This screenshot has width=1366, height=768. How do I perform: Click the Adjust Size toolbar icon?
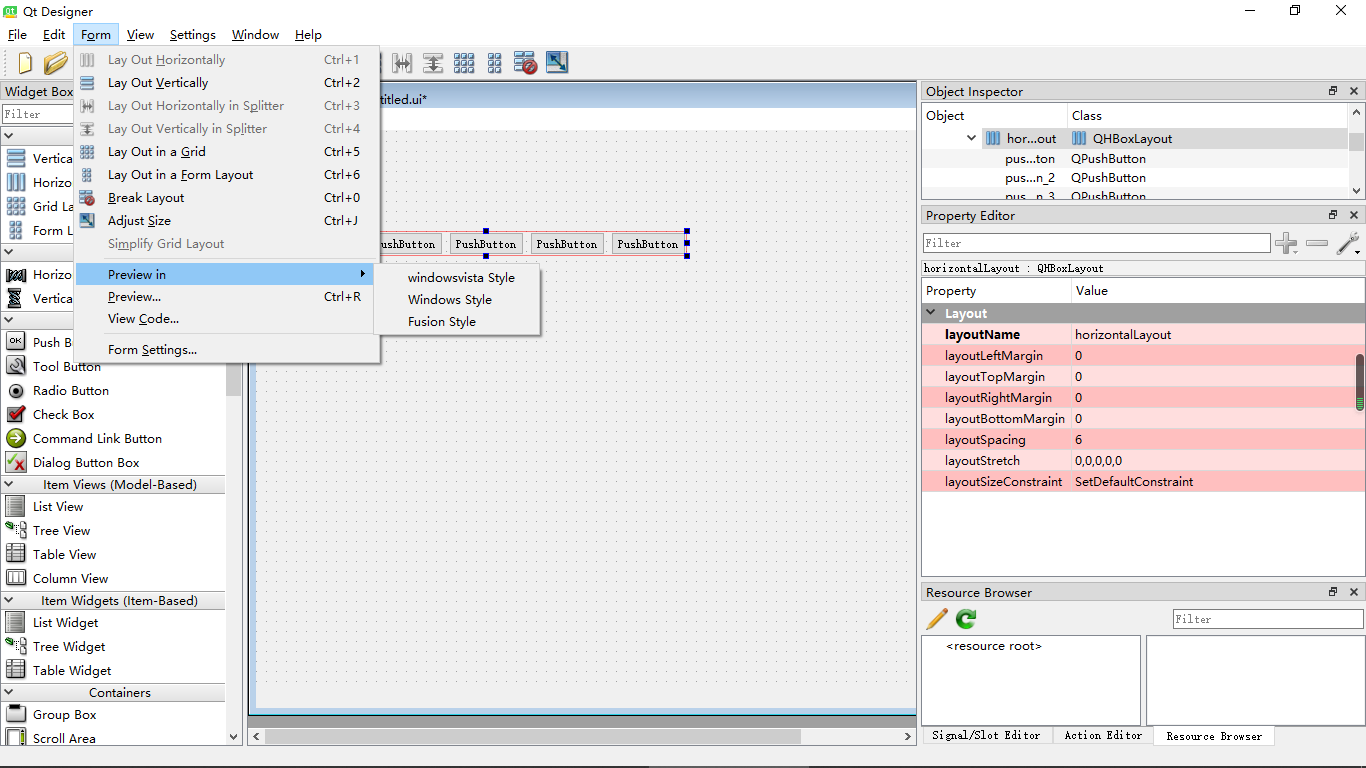556,62
